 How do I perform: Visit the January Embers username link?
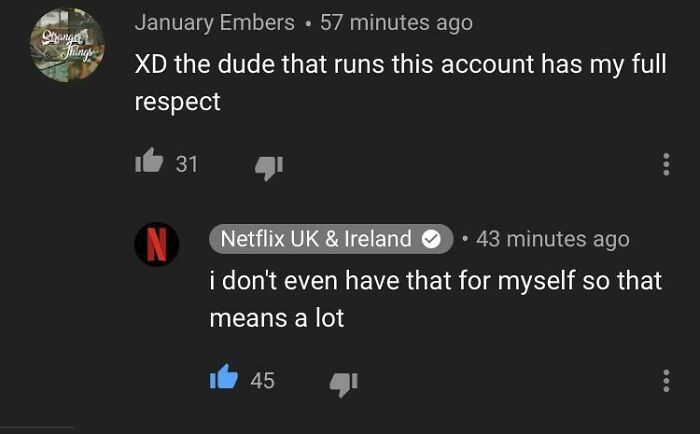(x=214, y=22)
